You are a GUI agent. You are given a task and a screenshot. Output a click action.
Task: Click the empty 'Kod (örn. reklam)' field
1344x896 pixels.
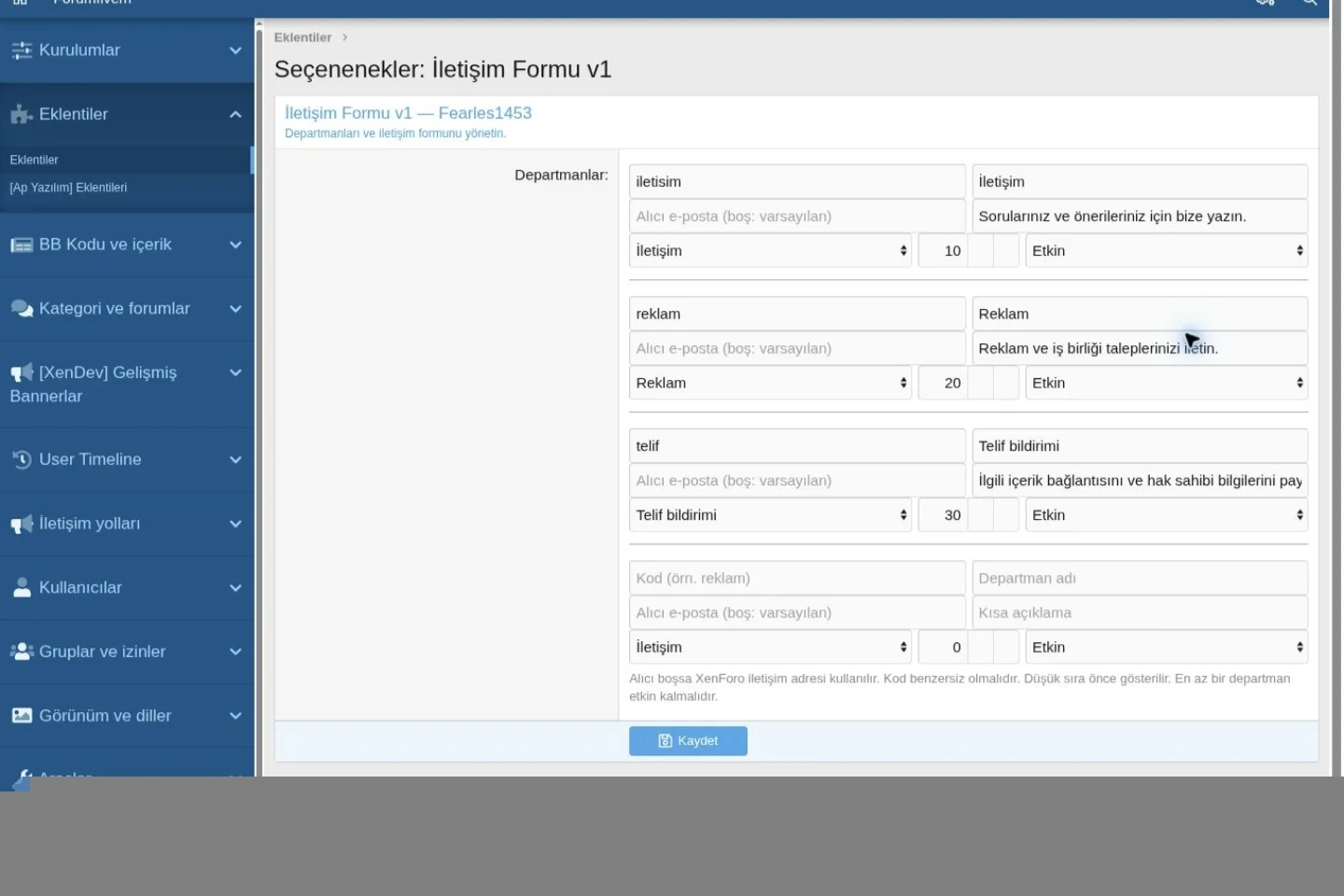tap(797, 578)
